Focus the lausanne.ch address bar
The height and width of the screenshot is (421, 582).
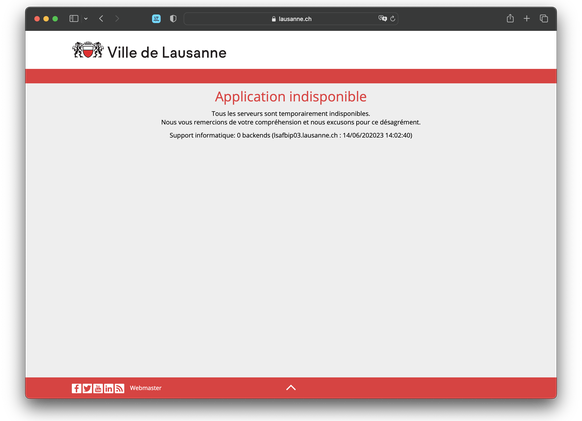tap(291, 19)
